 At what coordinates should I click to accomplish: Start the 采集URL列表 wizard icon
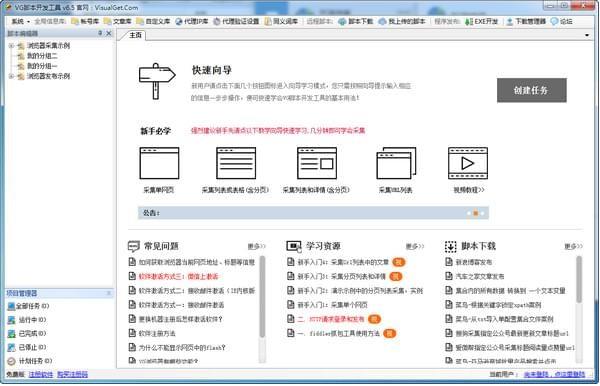tap(396, 163)
